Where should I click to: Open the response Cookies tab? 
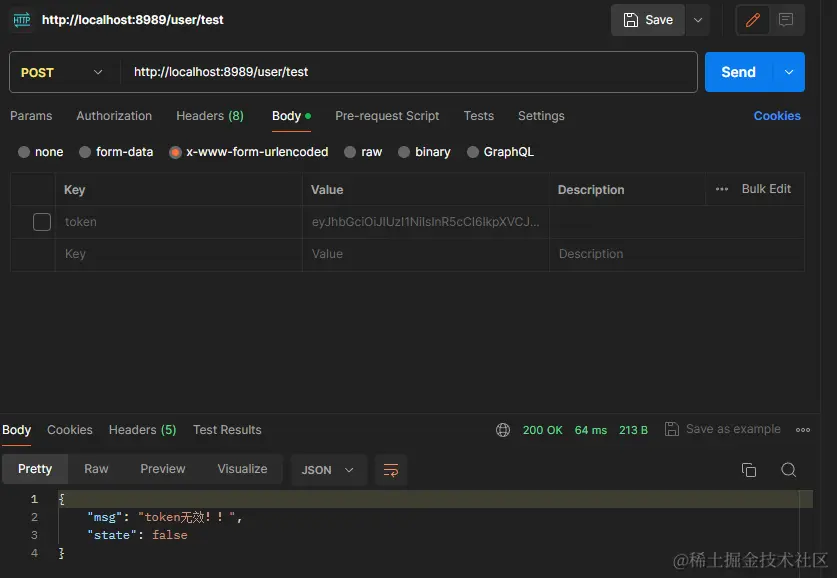69,430
